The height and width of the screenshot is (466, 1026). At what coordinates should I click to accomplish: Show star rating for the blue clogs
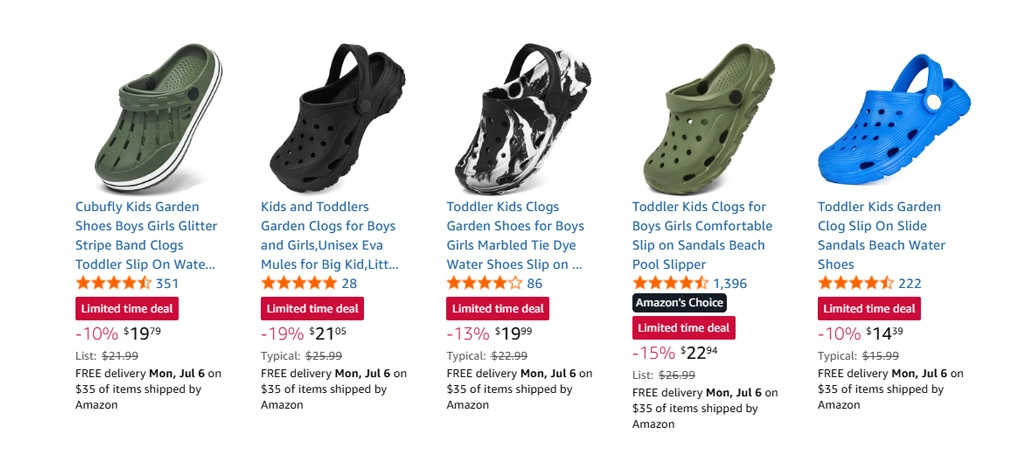click(856, 283)
